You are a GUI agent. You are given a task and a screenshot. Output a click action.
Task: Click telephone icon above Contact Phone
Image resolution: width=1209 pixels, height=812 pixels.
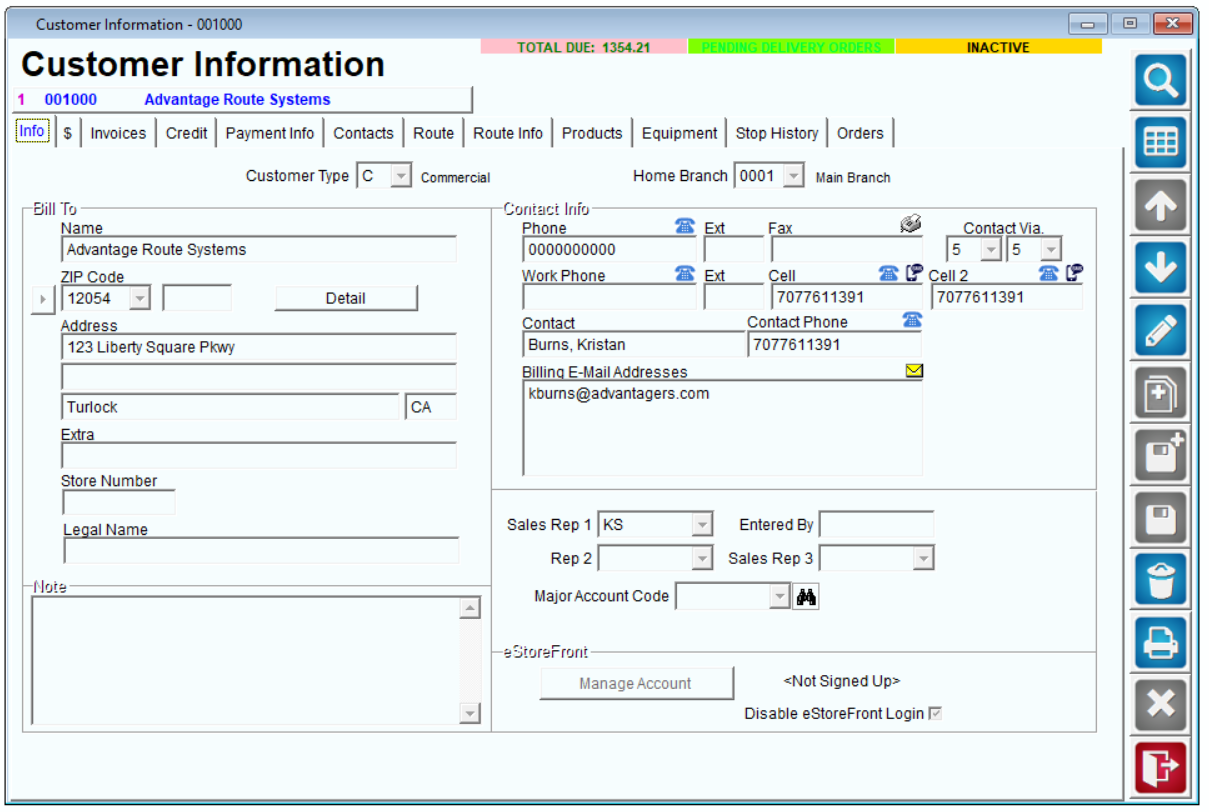[911, 320]
